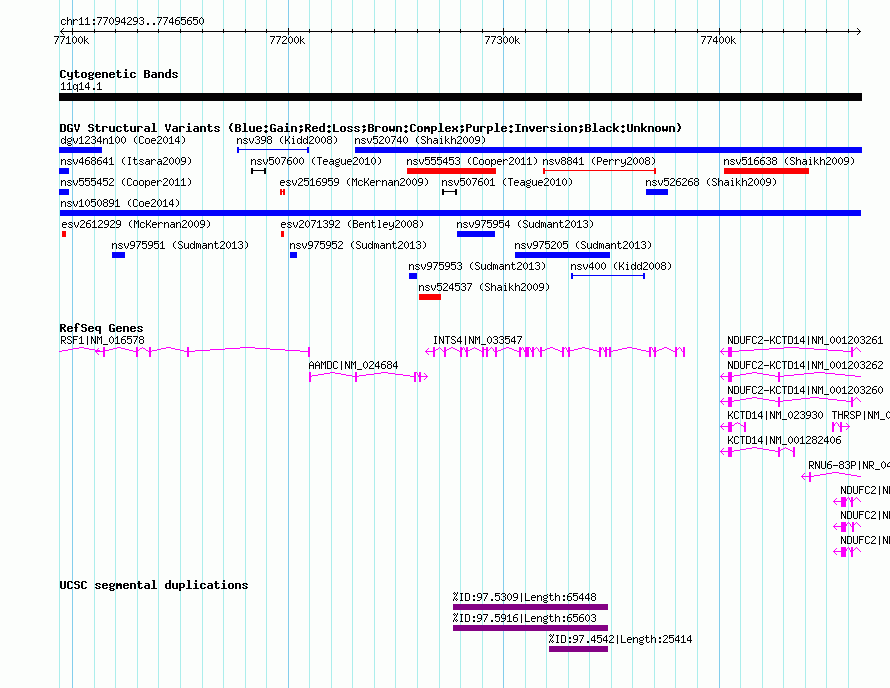Click the red bar of nsv524537 (Shaikh2009)
This screenshot has height=688, width=890.
tap(430, 297)
